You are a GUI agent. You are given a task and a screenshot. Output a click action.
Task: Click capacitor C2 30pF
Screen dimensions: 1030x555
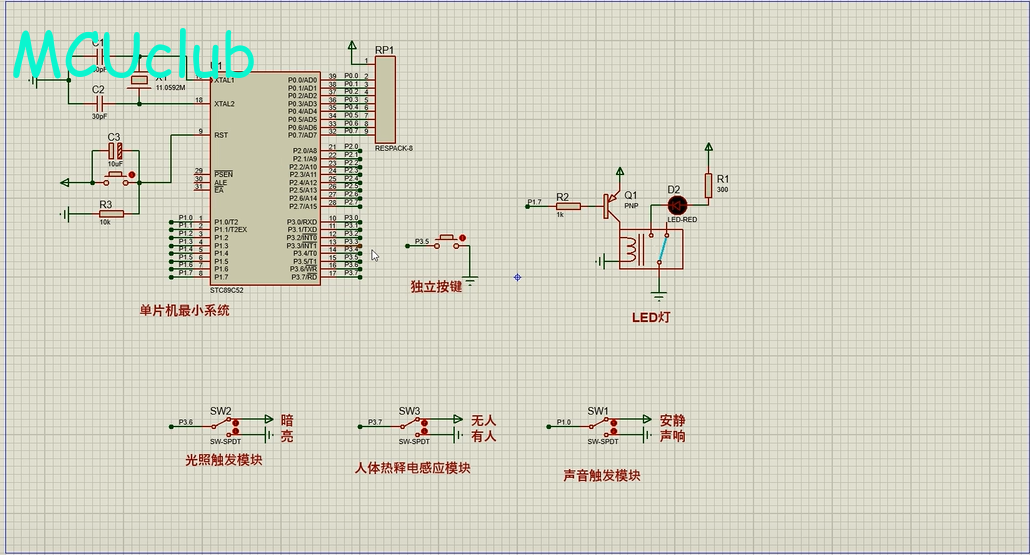click(98, 103)
